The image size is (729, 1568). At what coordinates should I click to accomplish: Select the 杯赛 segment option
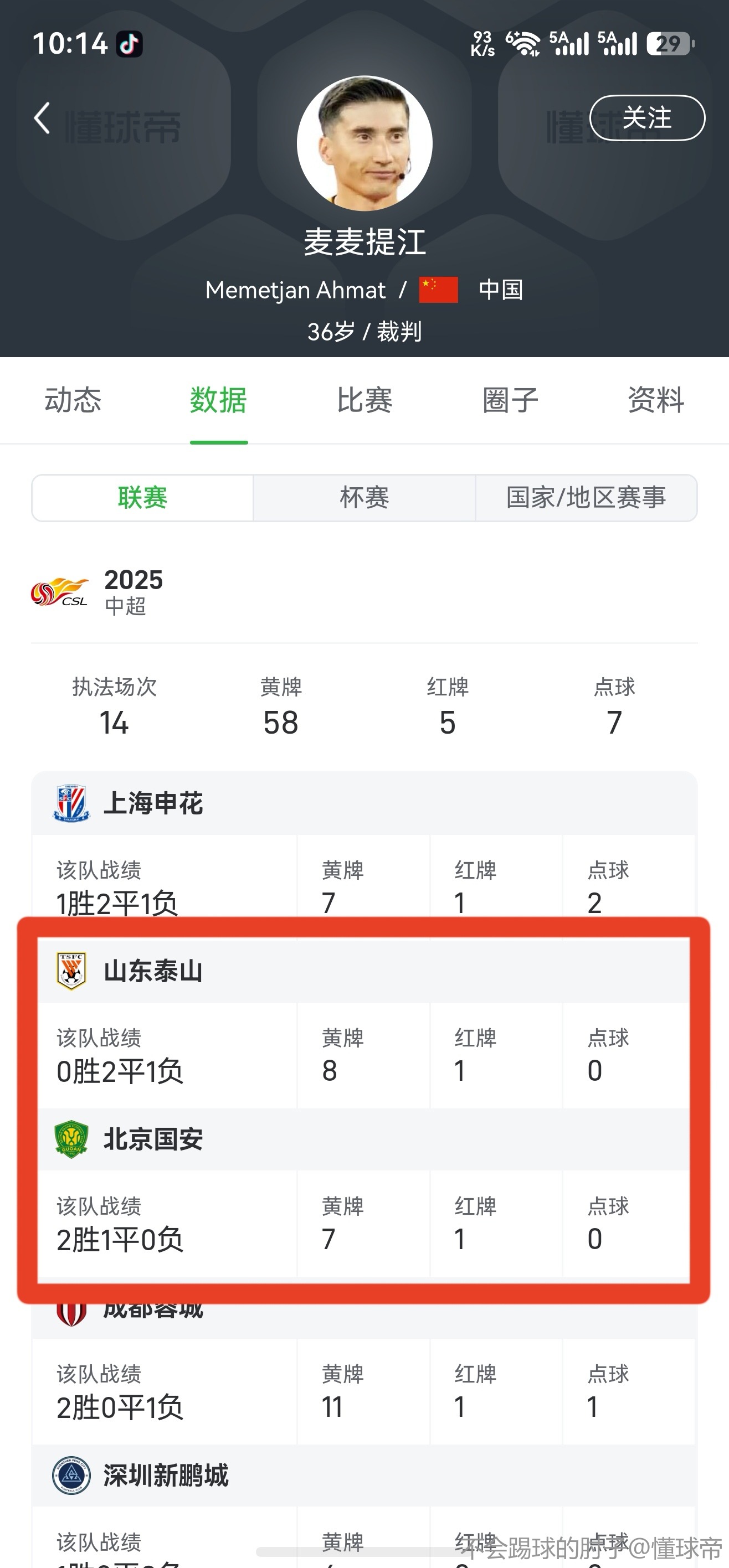pos(364,498)
